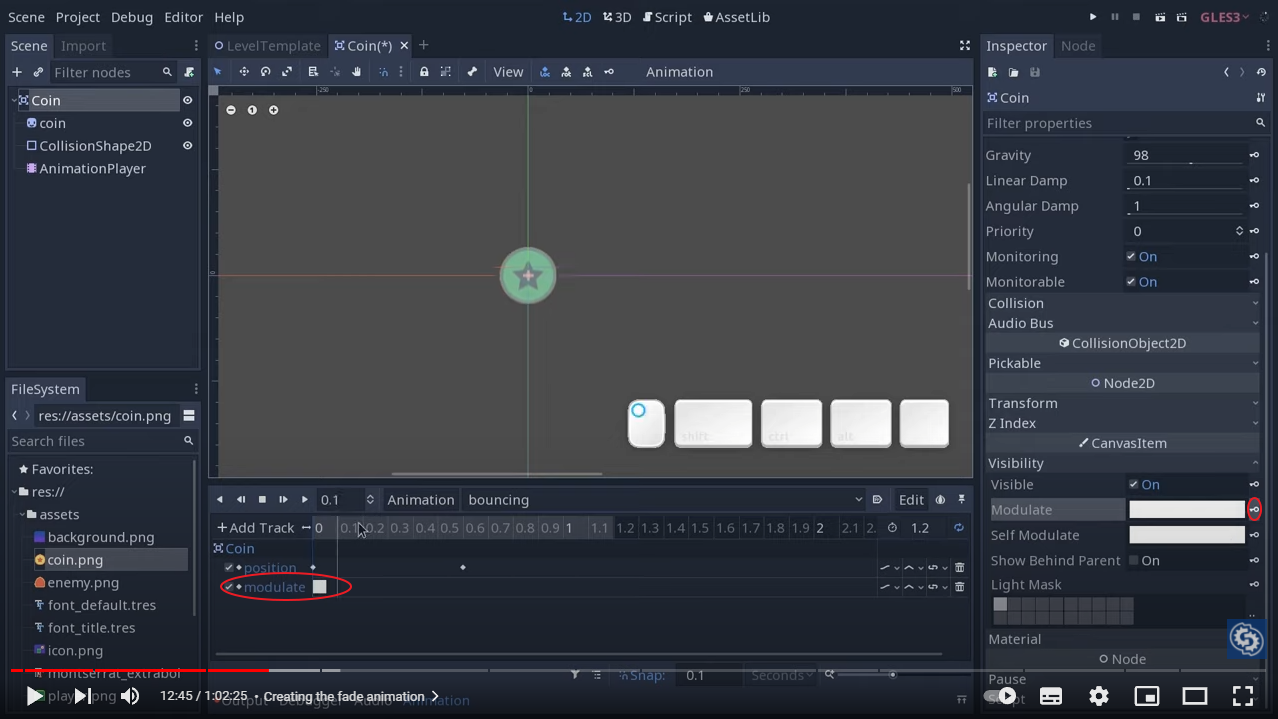Open the GLES3 renderer dropdown
The image size is (1278, 719).
tap(1225, 17)
